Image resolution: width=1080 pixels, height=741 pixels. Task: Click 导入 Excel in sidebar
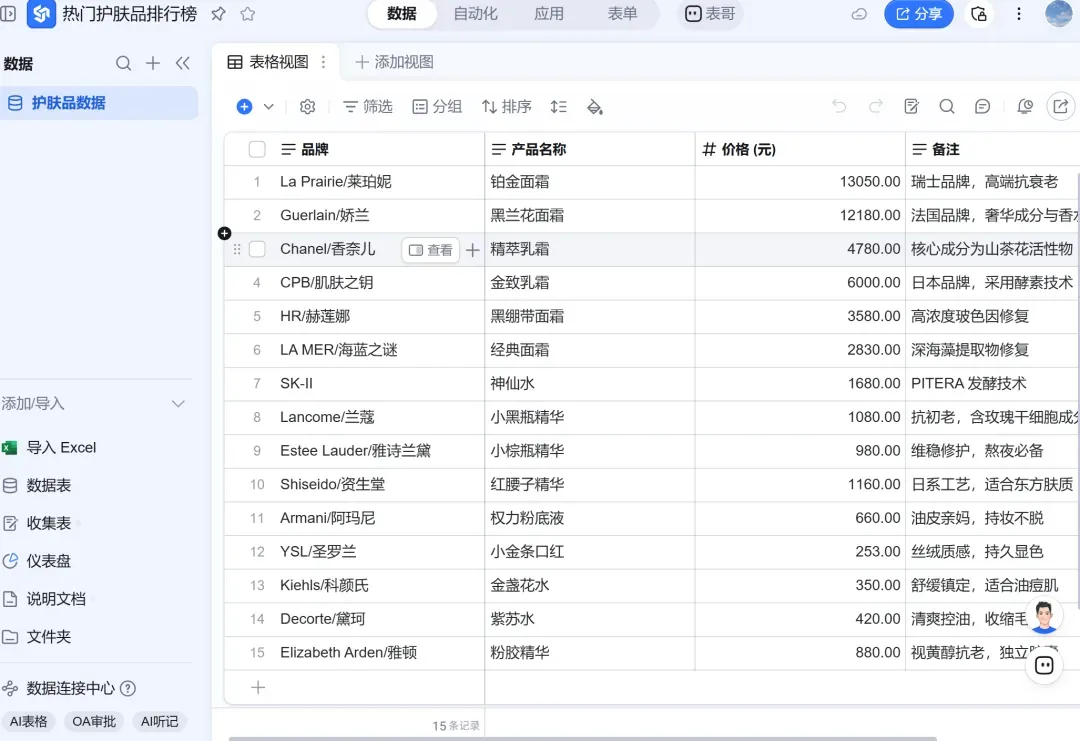pos(50,448)
